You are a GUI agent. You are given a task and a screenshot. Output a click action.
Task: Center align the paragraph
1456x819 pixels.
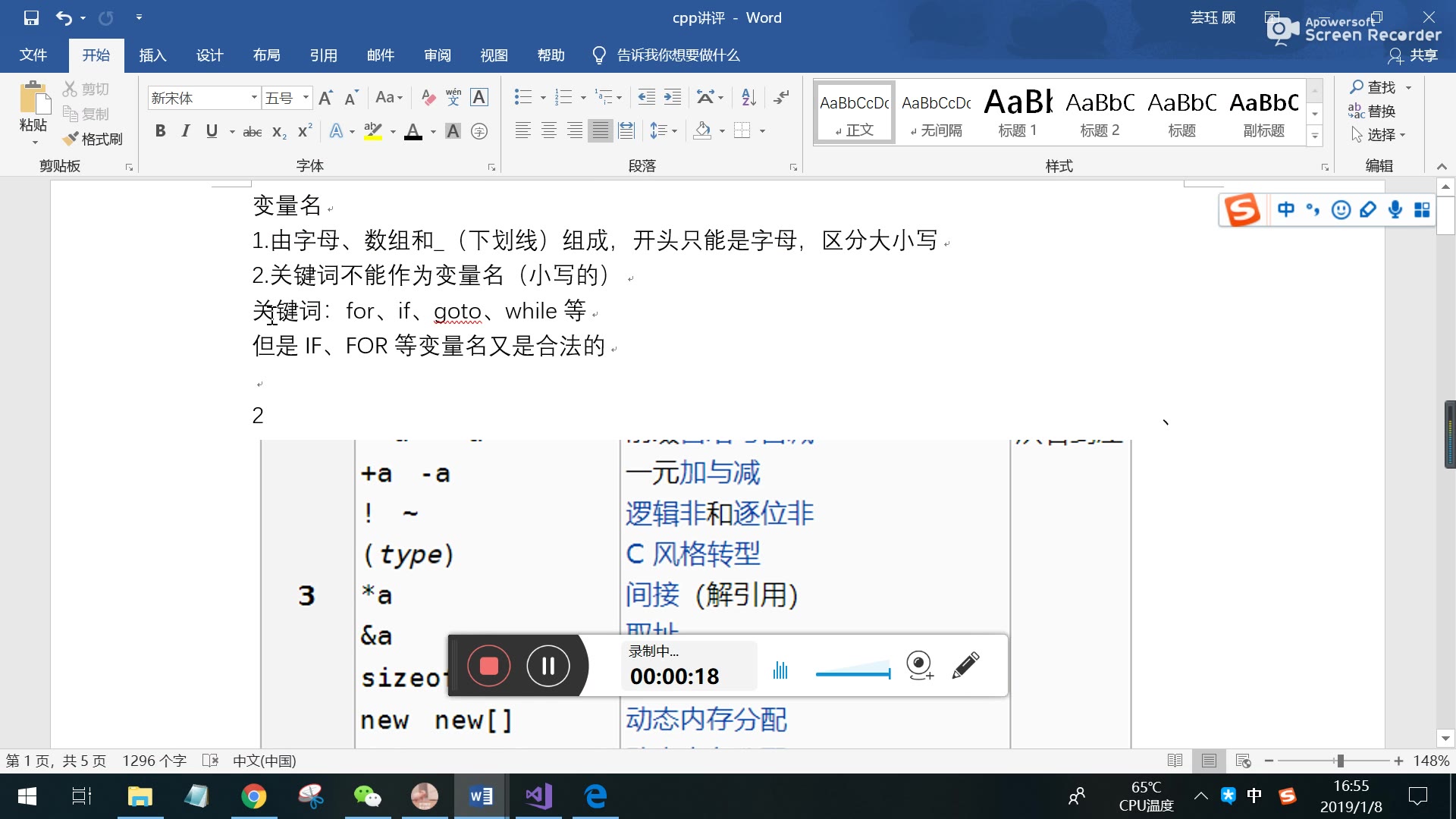pyautogui.click(x=548, y=131)
